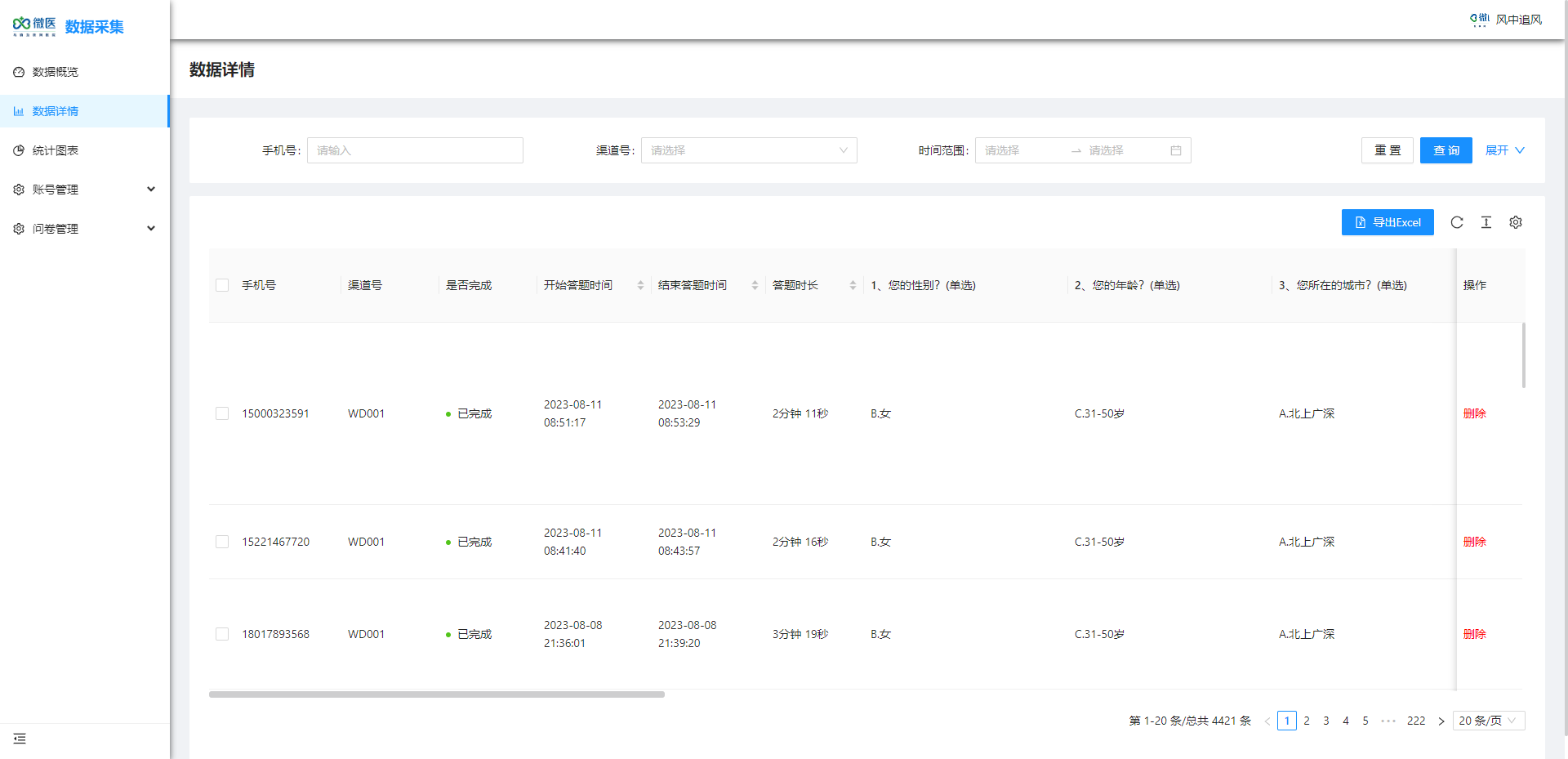The height and width of the screenshot is (759, 1568).
Task: Go to previous page arrow
Action: pos(1267,721)
